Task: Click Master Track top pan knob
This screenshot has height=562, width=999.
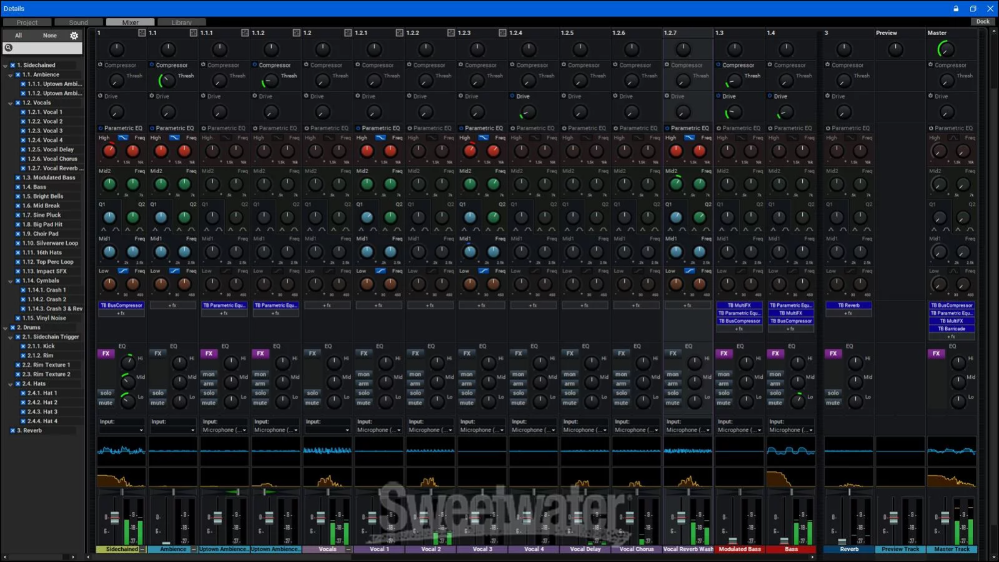Action: click(x=946, y=49)
